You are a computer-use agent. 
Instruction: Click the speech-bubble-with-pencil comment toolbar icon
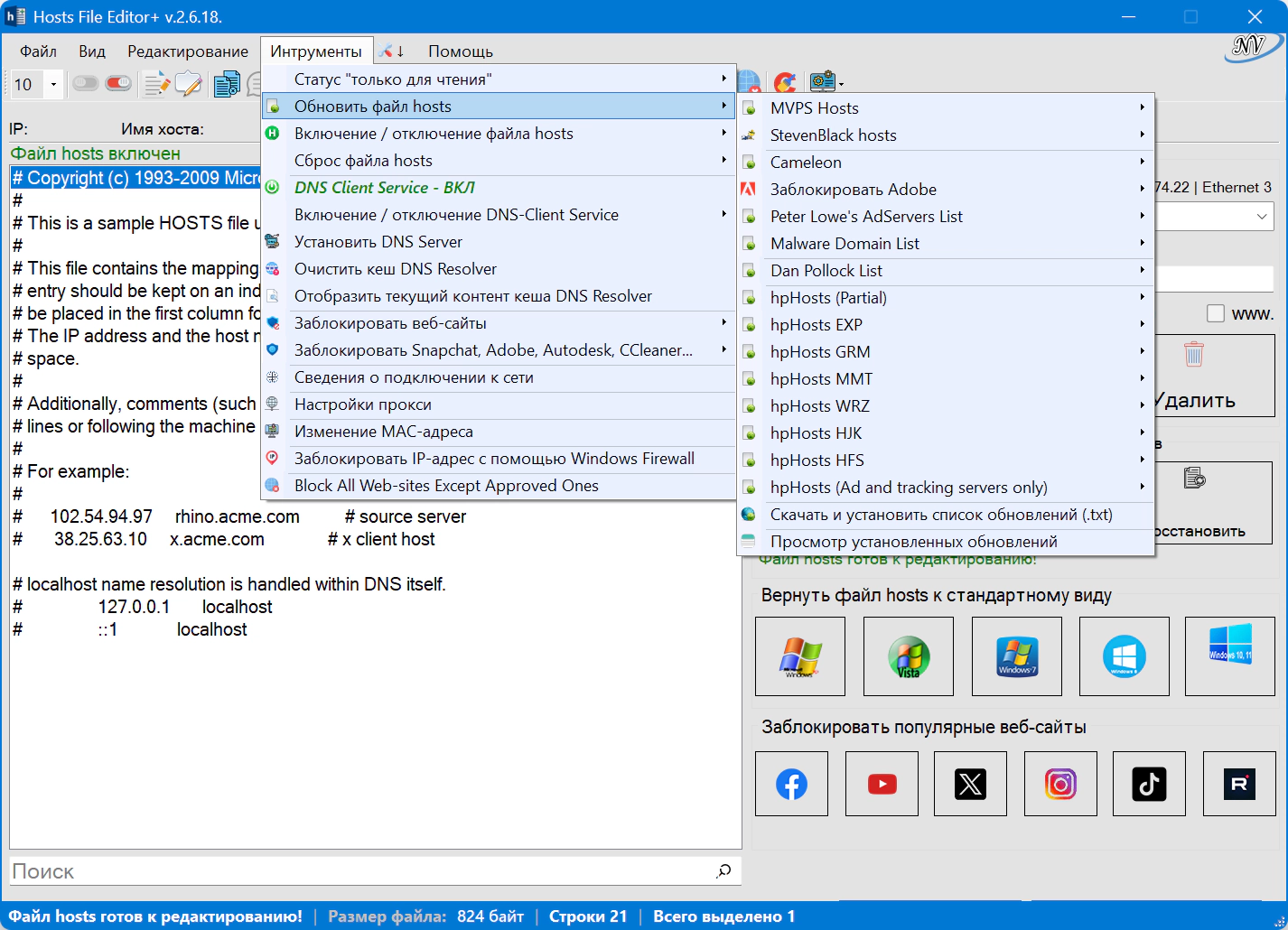(188, 84)
